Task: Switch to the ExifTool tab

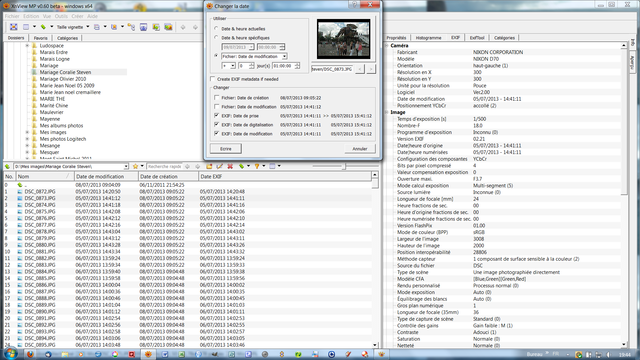Action: click(x=477, y=38)
